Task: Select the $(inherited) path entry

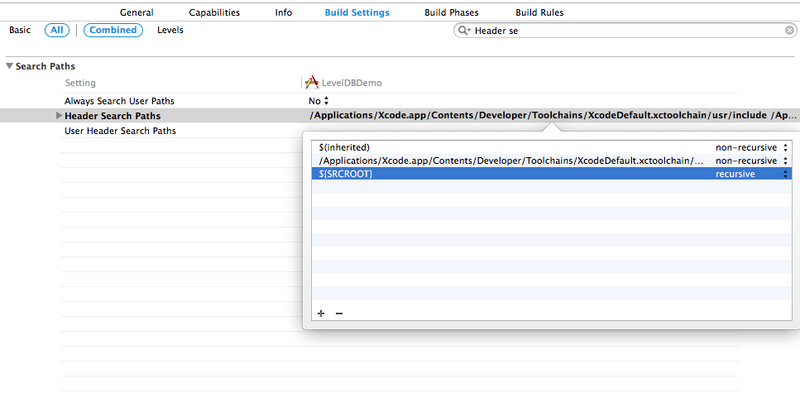Action: pyautogui.click(x=344, y=148)
